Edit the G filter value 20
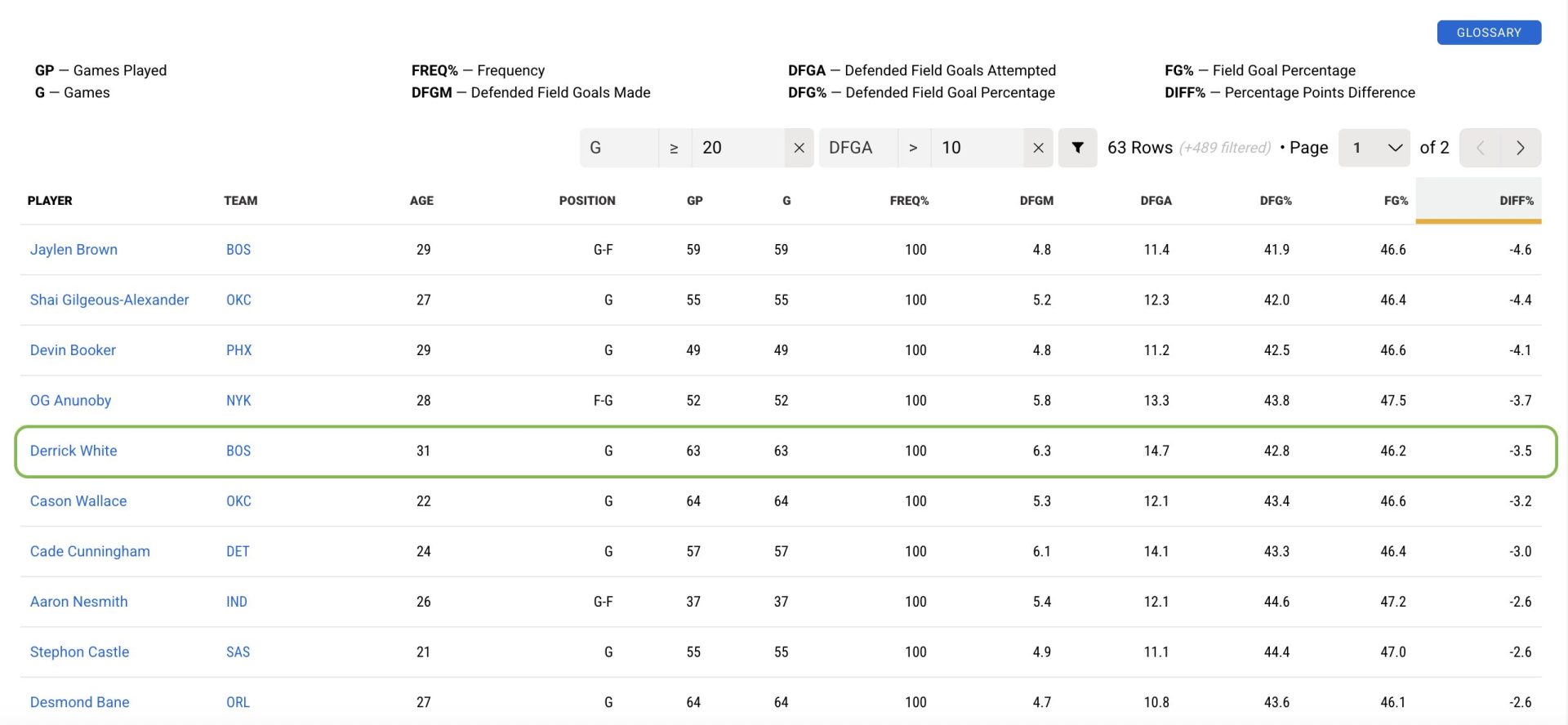Viewport: 1568px width, 725px height. coord(737,148)
